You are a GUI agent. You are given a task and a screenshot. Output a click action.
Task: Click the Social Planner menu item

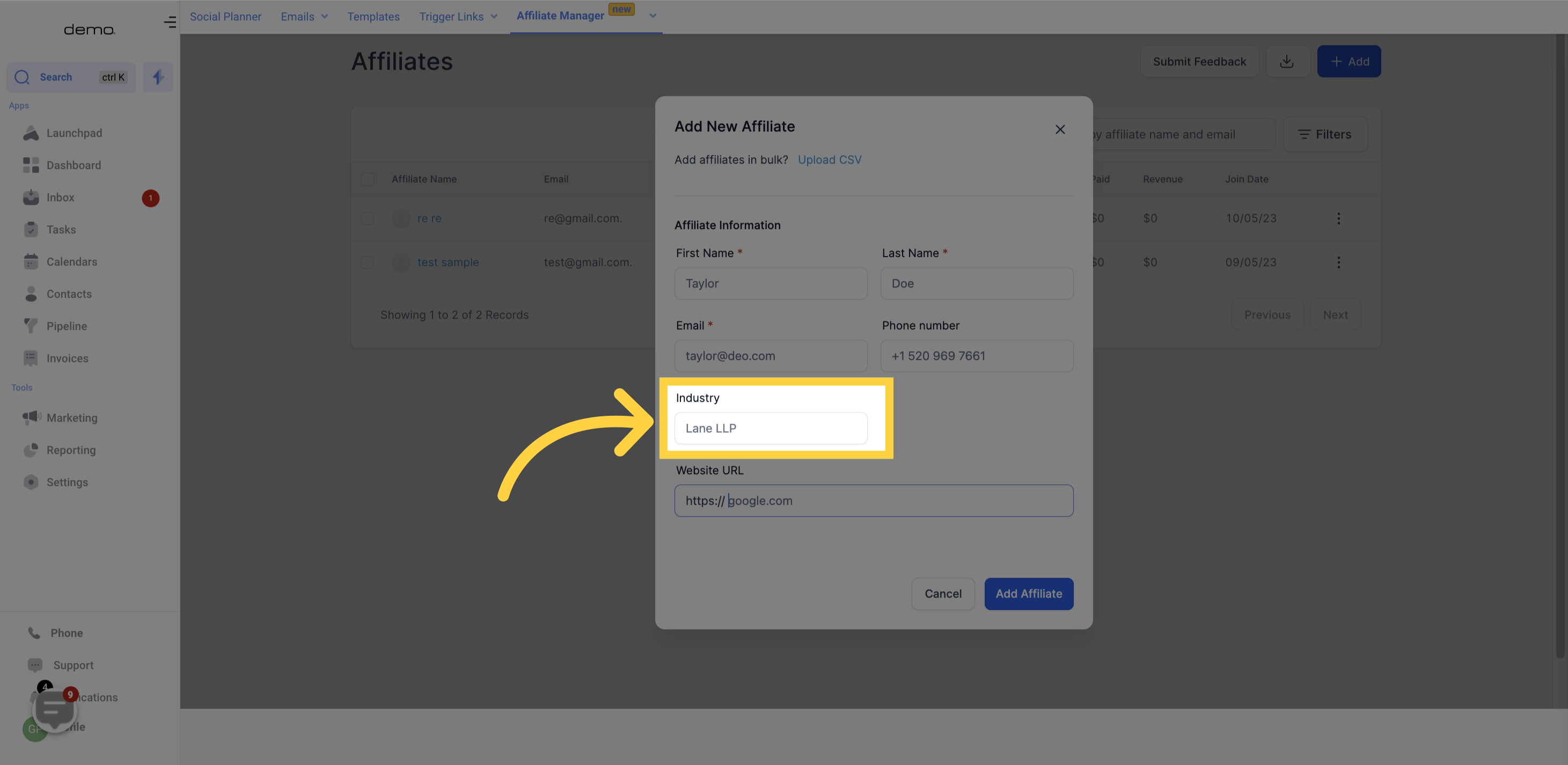click(225, 17)
